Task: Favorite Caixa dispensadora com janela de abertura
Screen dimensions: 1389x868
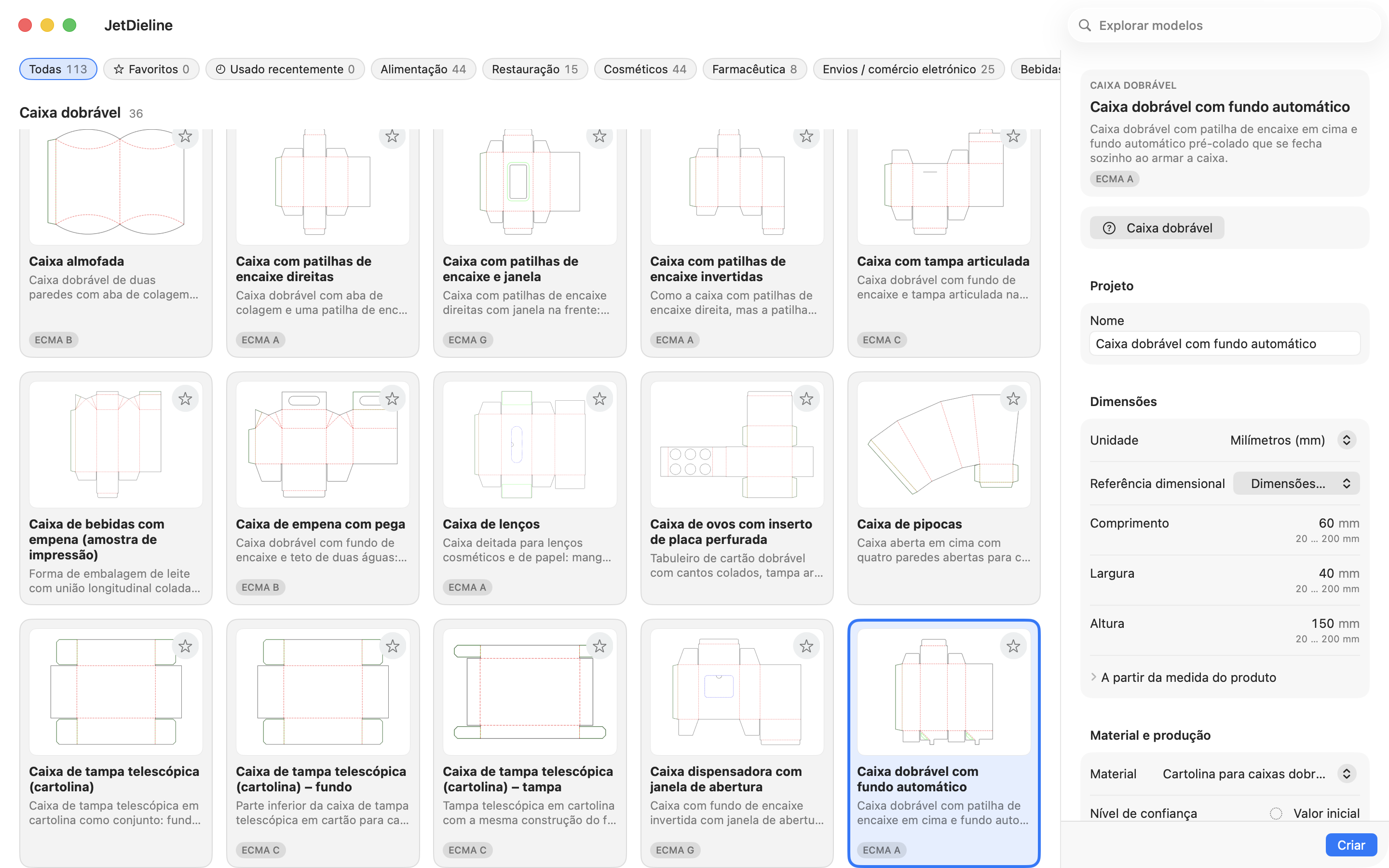Action: (806, 646)
